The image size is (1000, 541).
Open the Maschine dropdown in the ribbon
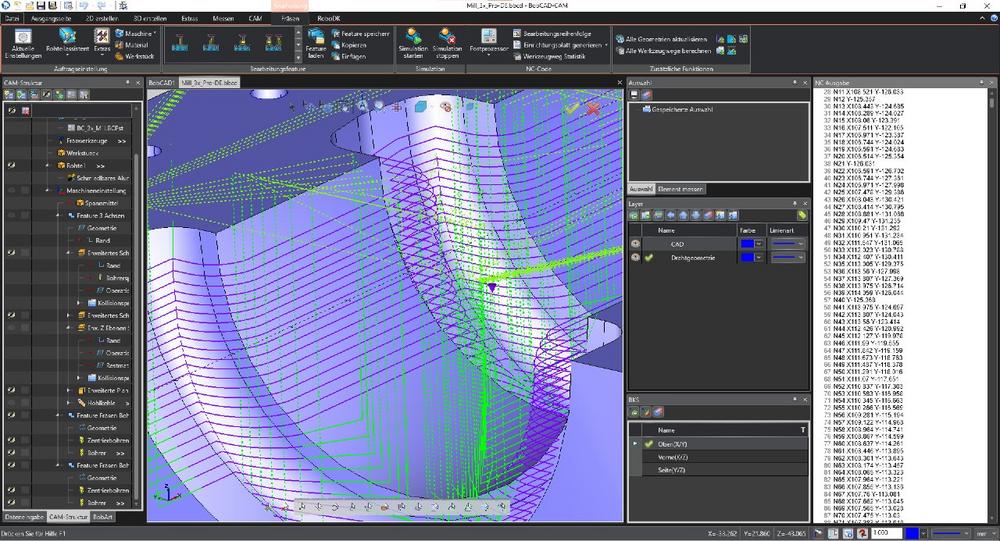tap(133, 33)
